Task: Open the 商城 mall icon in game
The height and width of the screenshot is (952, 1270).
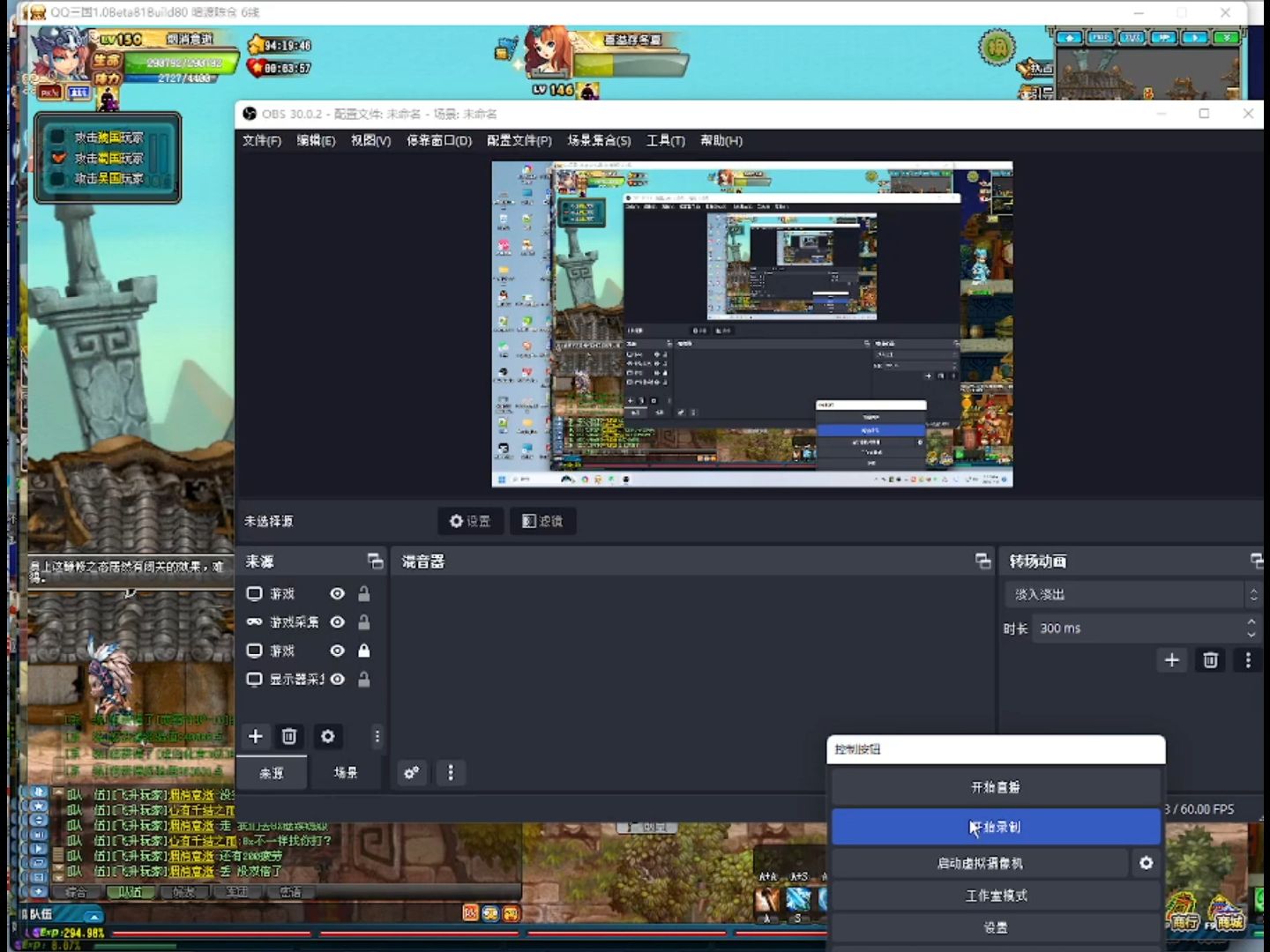Action: [1227, 913]
